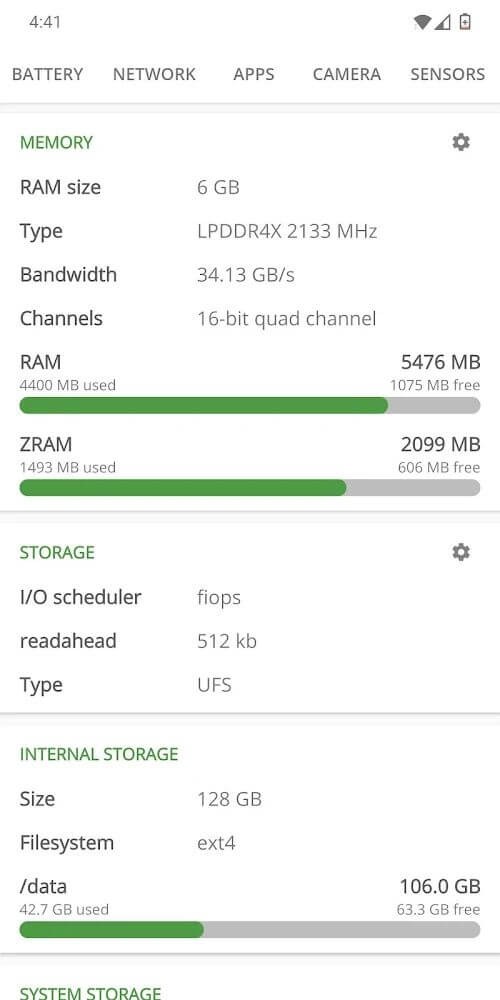Tap the Wi-Fi status icon
This screenshot has width=500, height=1000.
(x=422, y=22)
